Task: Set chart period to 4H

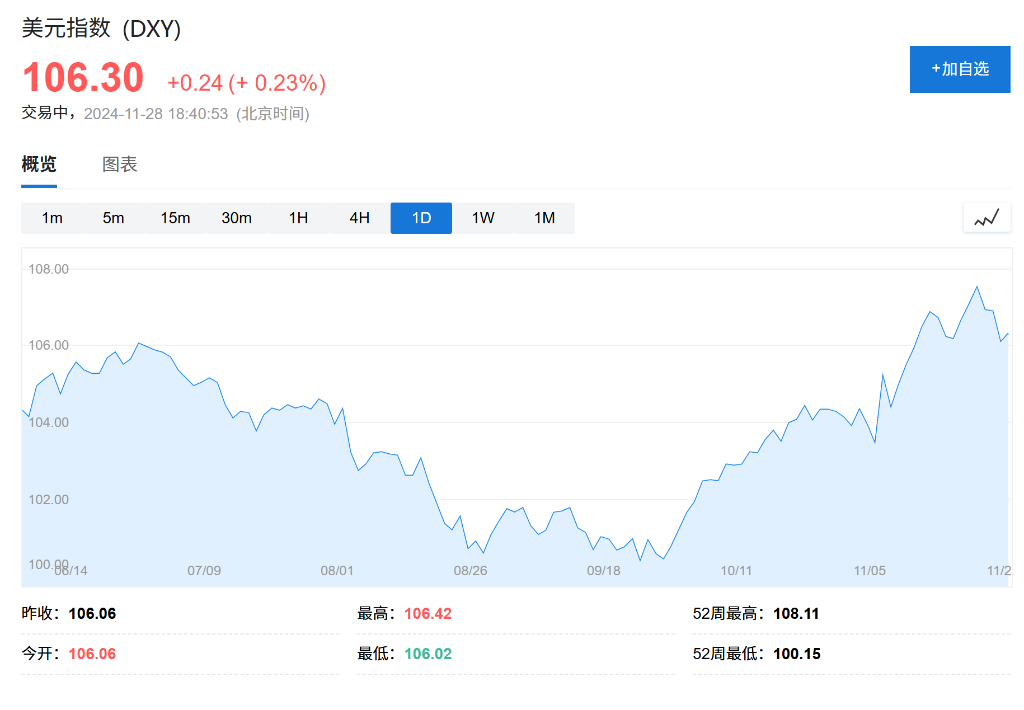Action: coord(359,218)
